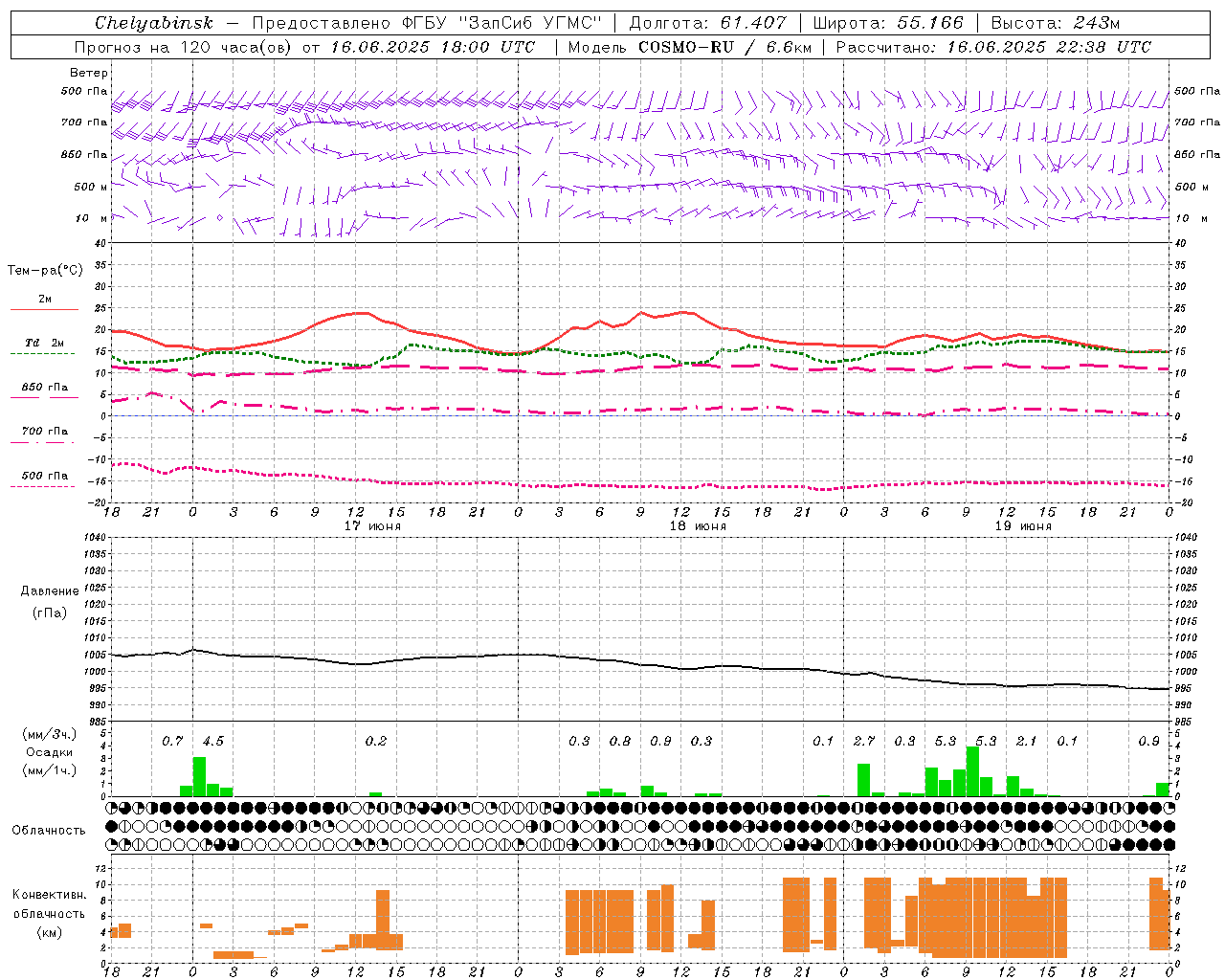Click the Высота: 243м elevation value

pos(1055,23)
